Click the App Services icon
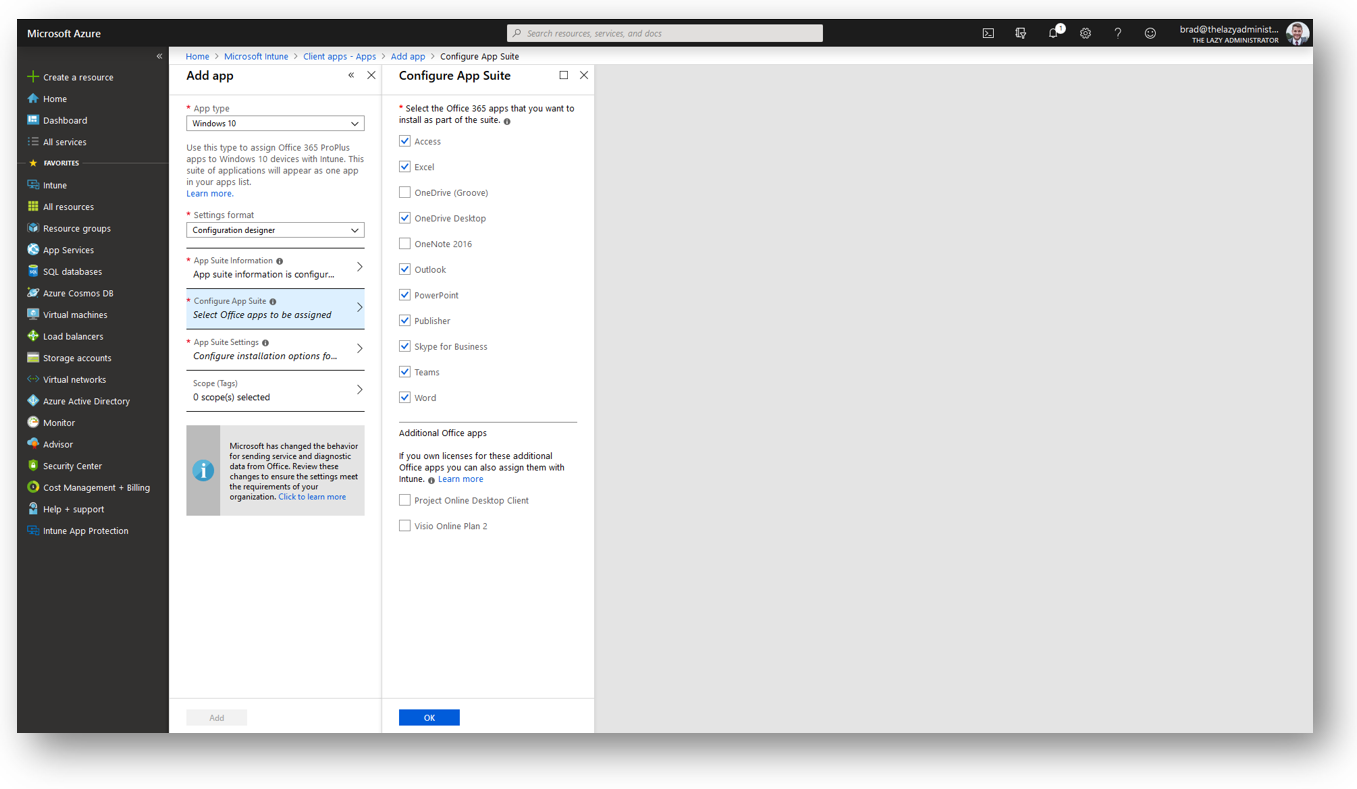Image resolution: width=1357 pixels, height=789 pixels. 33,250
